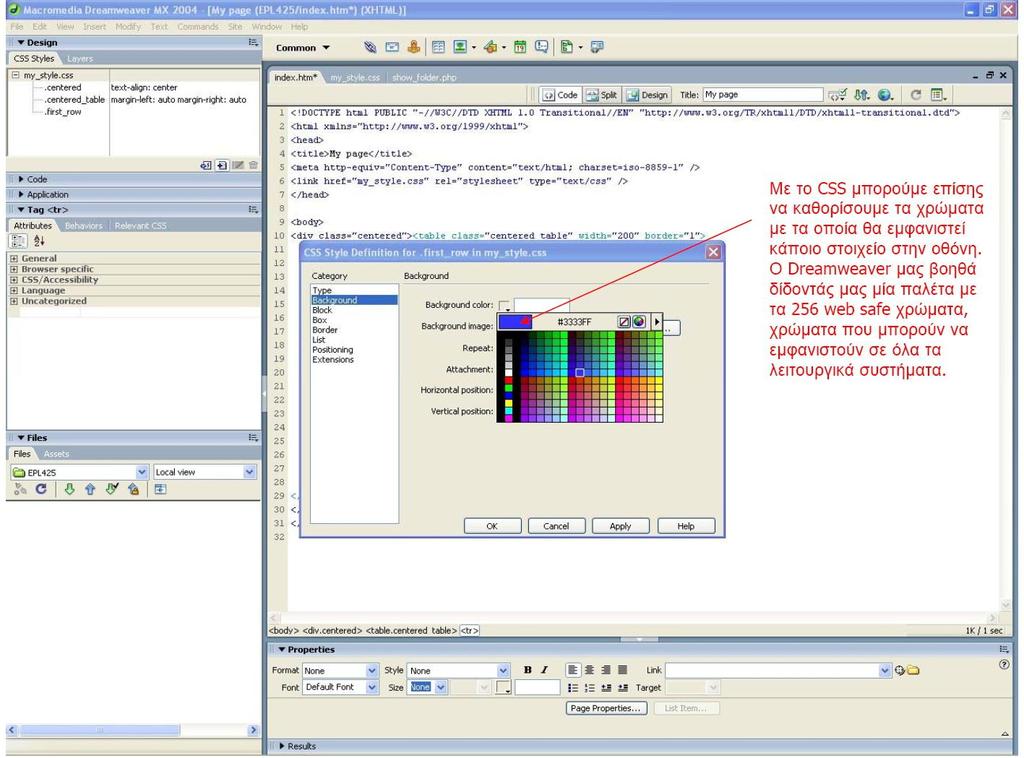Click the Media insert icon
Screen dimensions: 1024x758
pyautogui.click(x=491, y=47)
